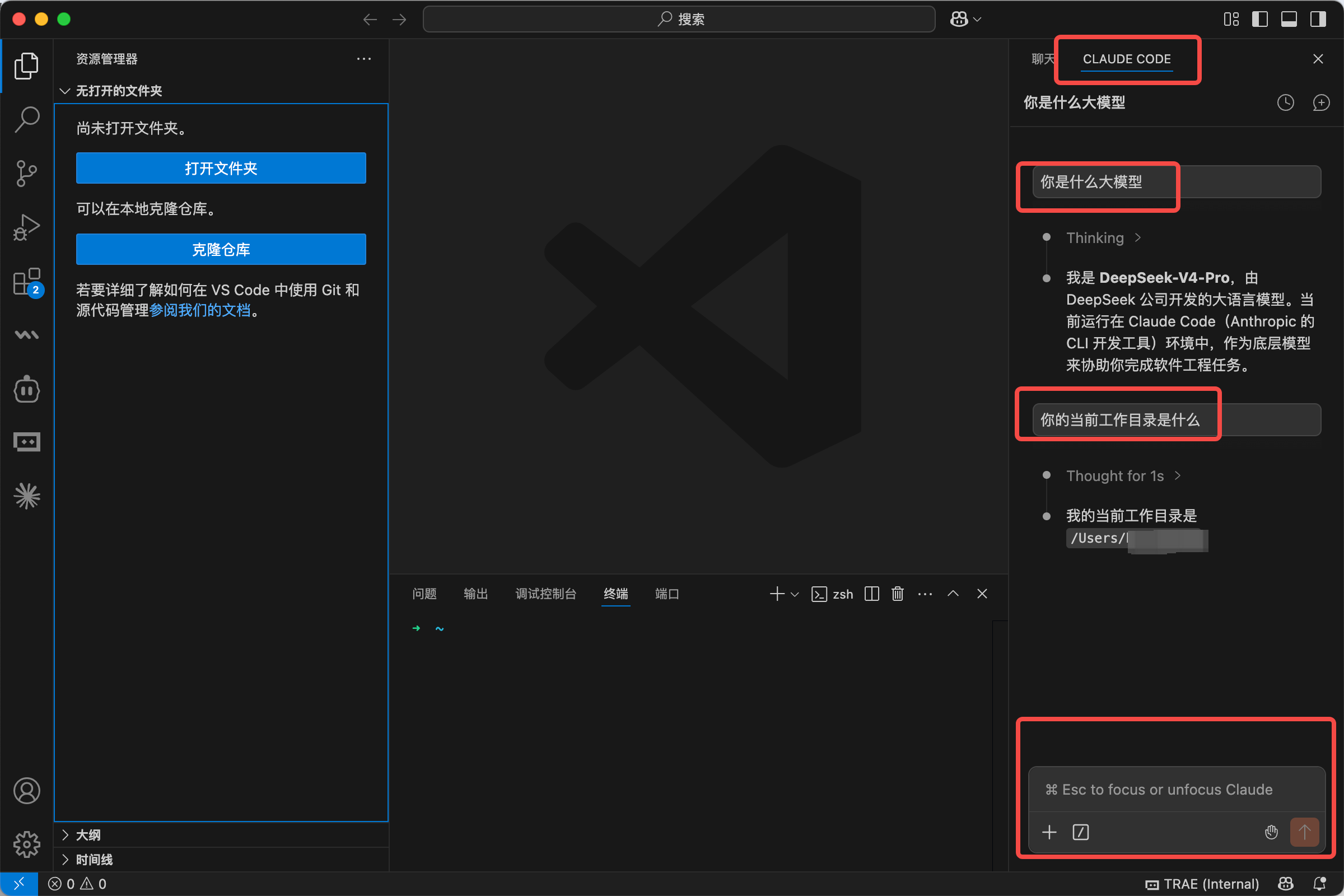Open notifications bell in status bar

tap(1319, 884)
